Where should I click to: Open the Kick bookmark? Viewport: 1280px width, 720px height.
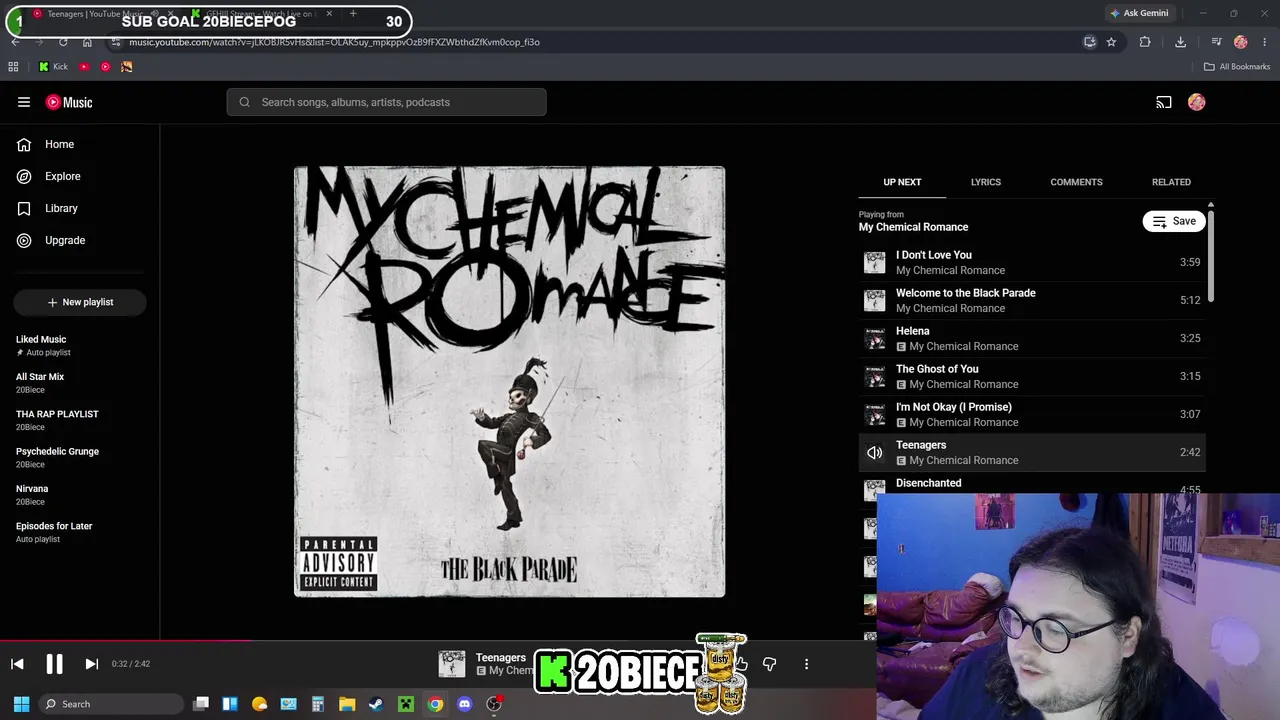(x=53, y=67)
